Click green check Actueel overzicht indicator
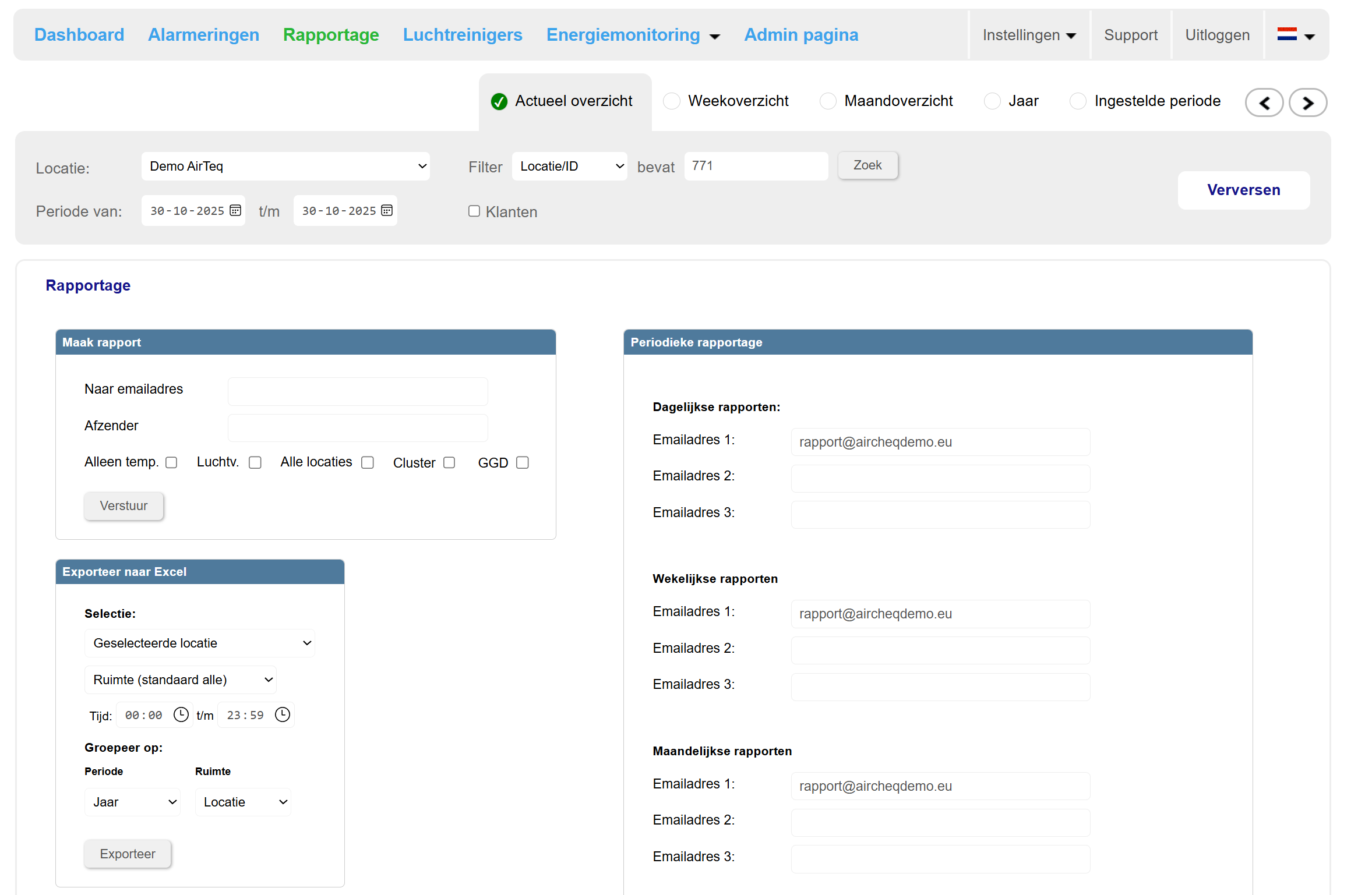1372x895 pixels. point(499,101)
